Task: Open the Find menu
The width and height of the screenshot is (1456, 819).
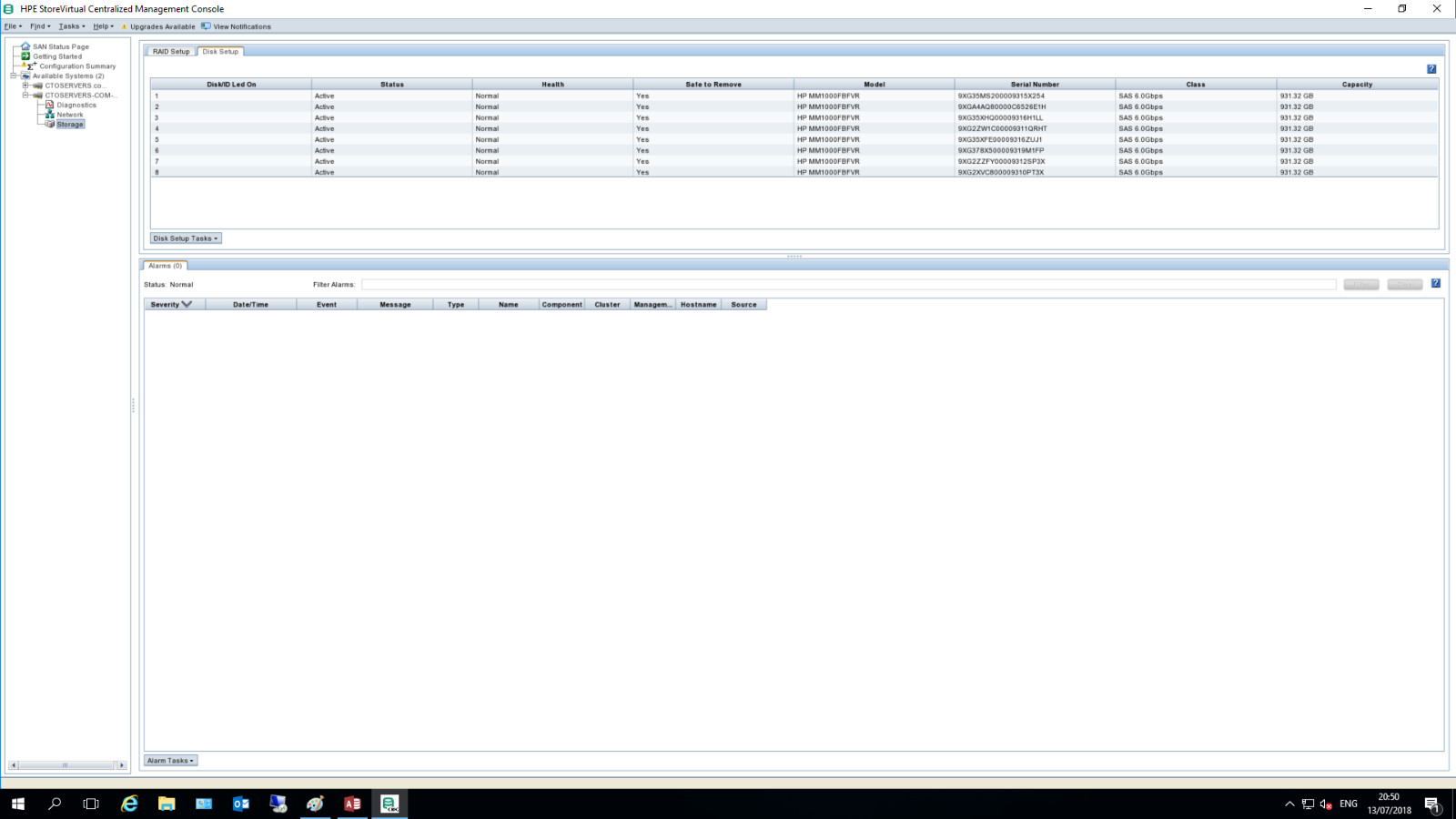Action: (x=40, y=26)
